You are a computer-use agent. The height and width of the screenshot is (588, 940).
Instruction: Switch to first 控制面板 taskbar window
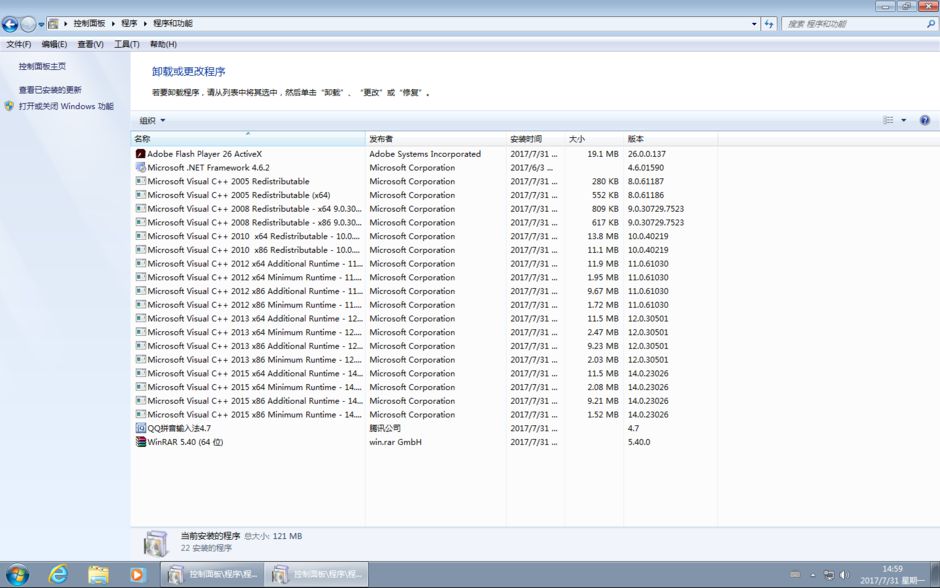tap(212, 575)
